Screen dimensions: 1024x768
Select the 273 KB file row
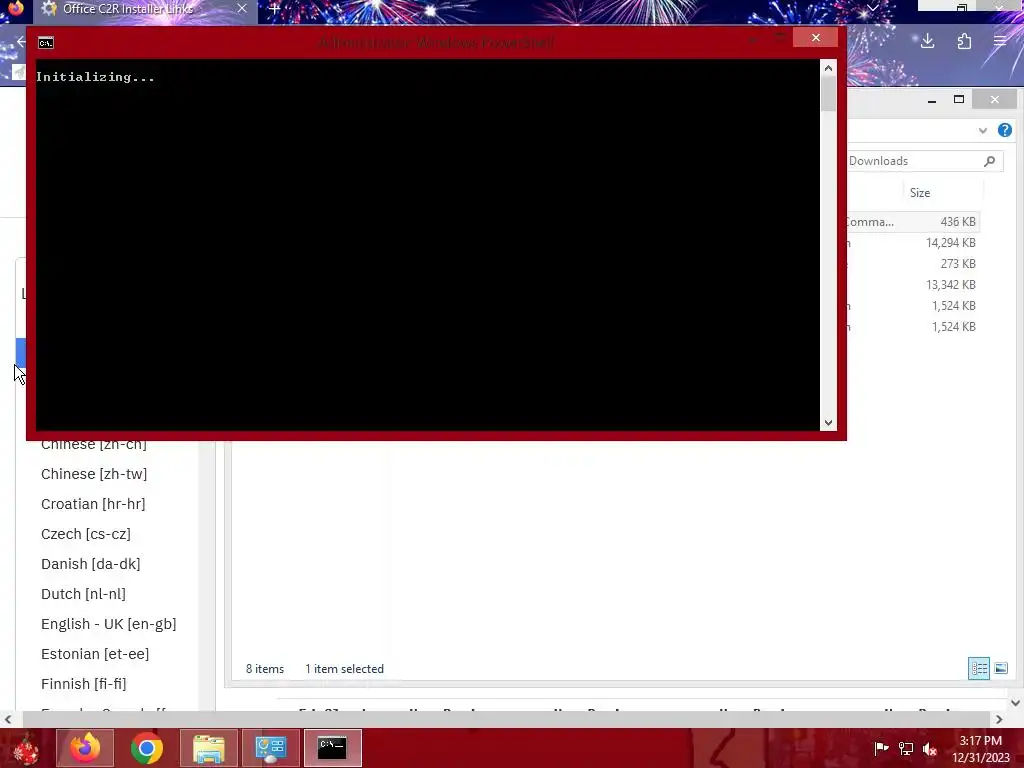tap(913, 264)
